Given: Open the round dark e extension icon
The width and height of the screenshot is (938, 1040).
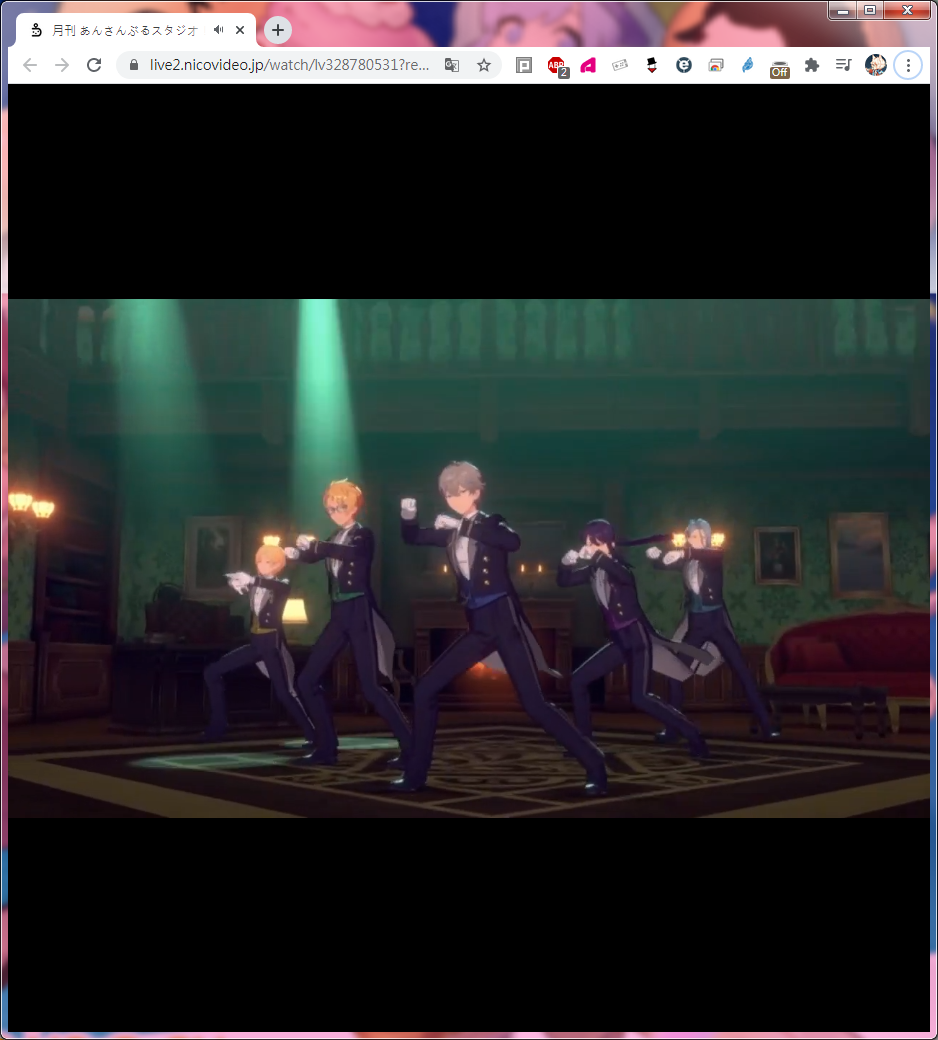Looking at the screenshot, I should 684,65.
